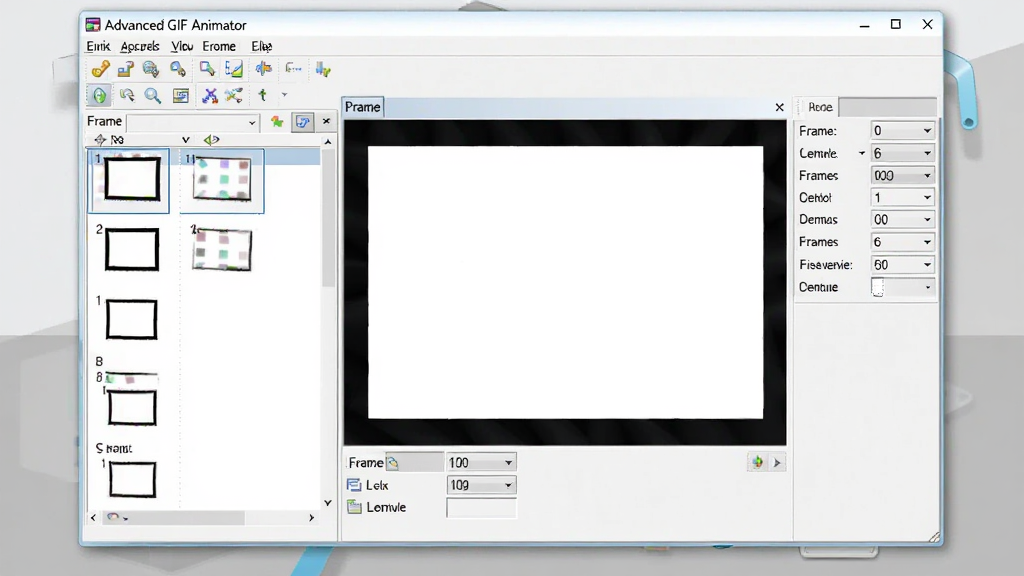Click the green image icon beside Lemvle
1024x576 pixels.
[x=354, y=507]
